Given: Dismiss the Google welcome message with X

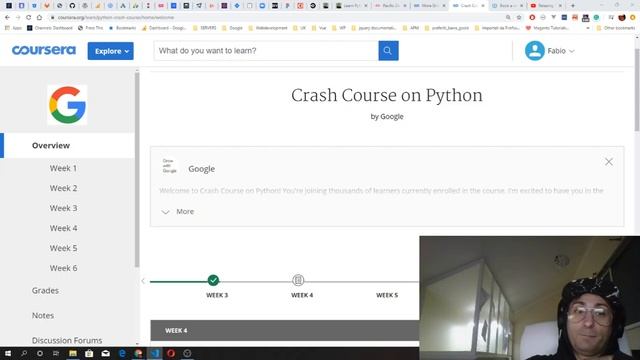Looking at the screenshot, I should coord(609,162).
